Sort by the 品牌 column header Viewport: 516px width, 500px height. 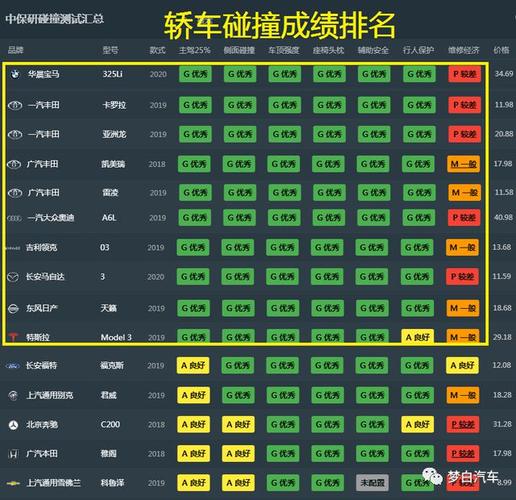[x=15, y=50]
